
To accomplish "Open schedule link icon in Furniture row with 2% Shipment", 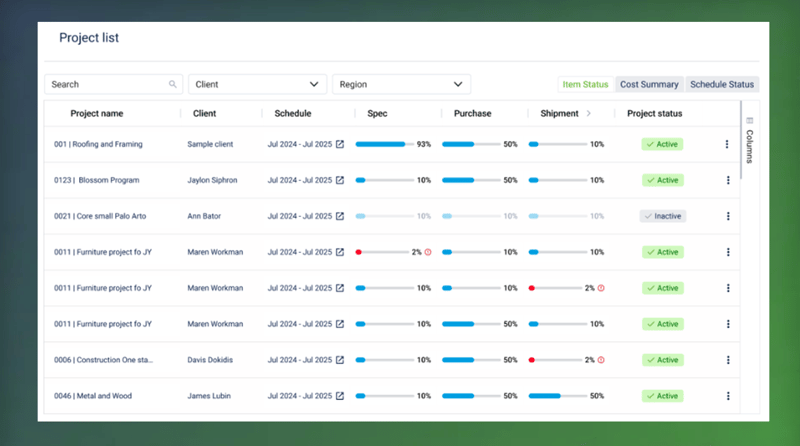I will pos(340,288).
